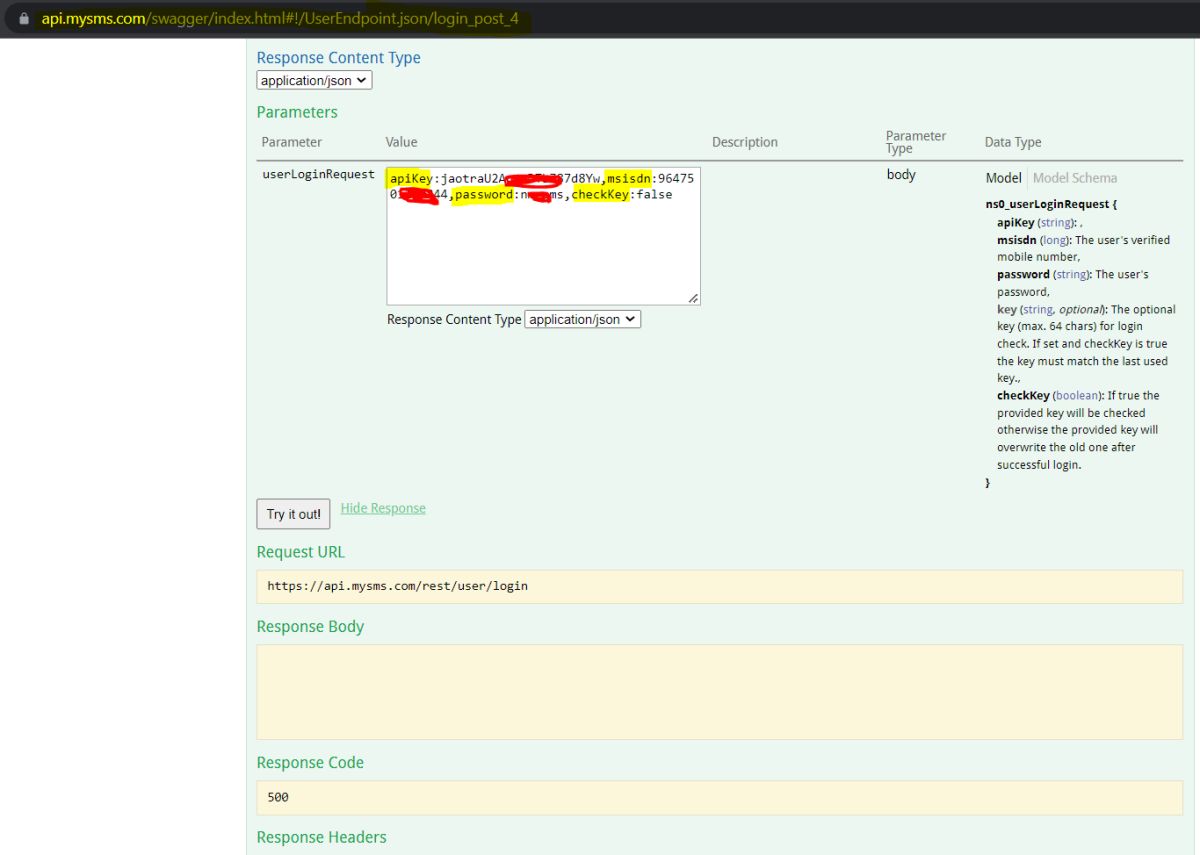Open Response Content Type dropdown below textarea
Screen dimensions: 1200x855
point(582,319)
